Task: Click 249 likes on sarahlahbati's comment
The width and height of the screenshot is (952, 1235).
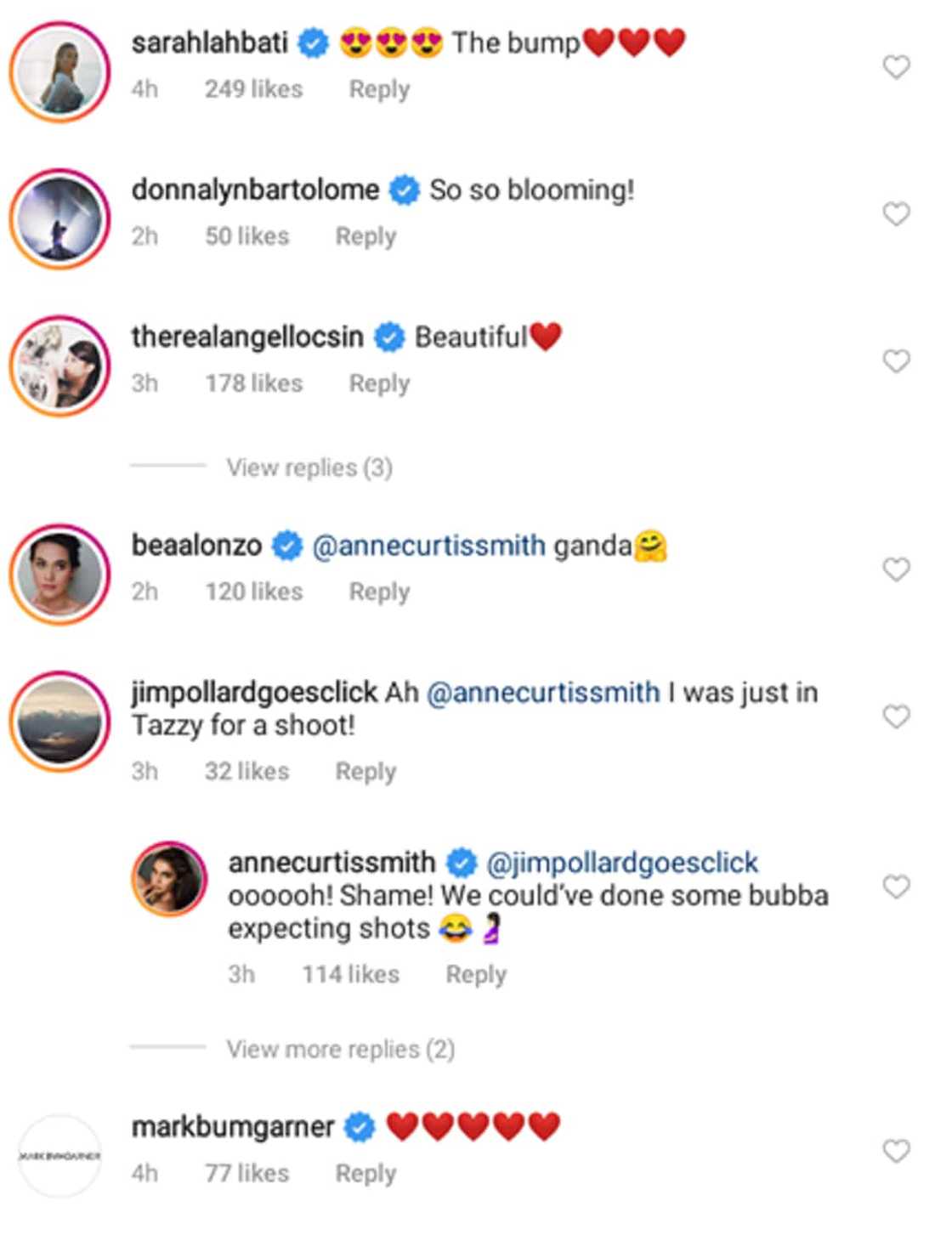Action: (253, 88)
